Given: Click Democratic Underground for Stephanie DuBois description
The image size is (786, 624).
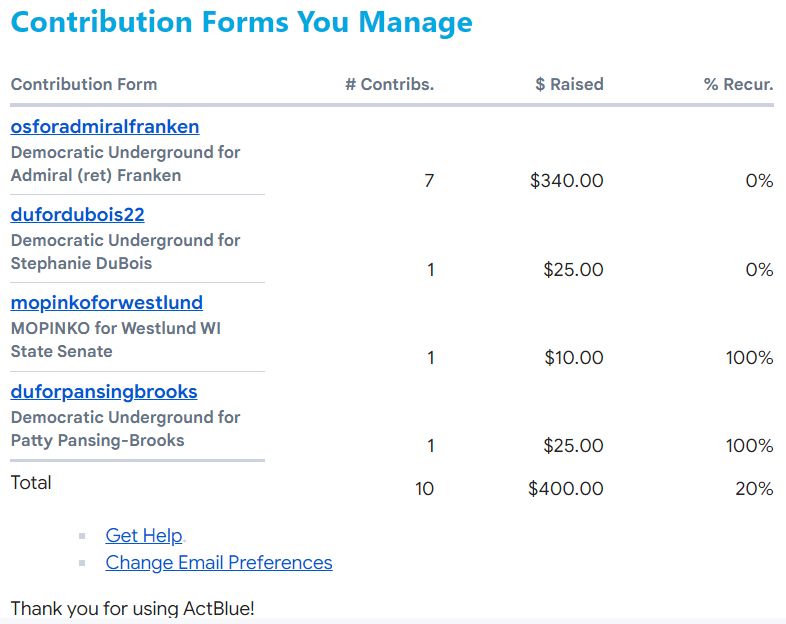Looking at the screenshot, I should tap(125, 252).
